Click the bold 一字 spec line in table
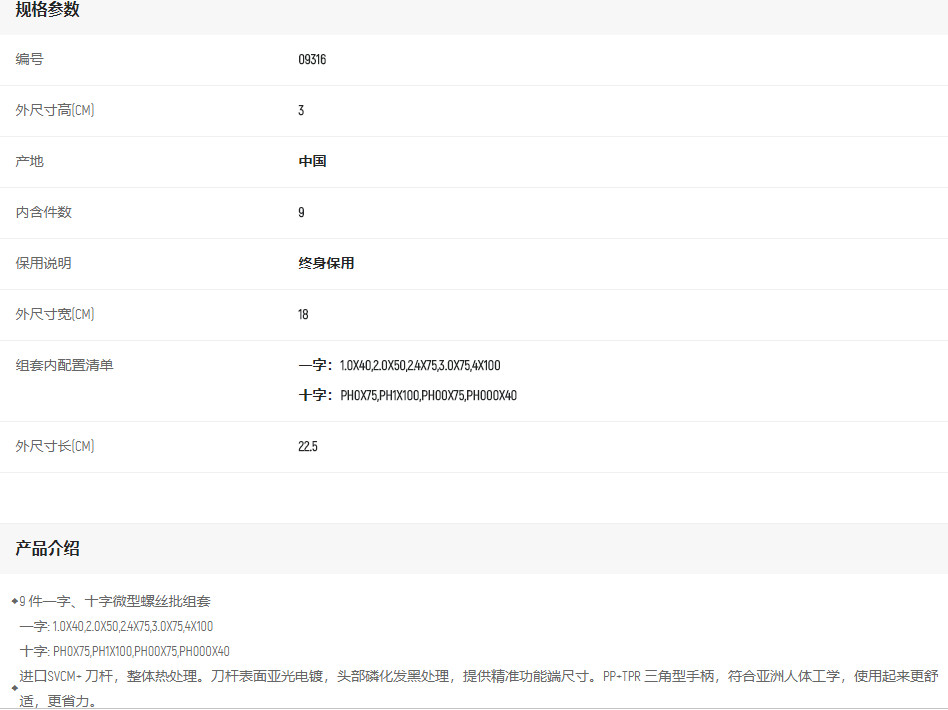This screenshot has width=948, height=710. pyautogui.click(x=399, y=366)
